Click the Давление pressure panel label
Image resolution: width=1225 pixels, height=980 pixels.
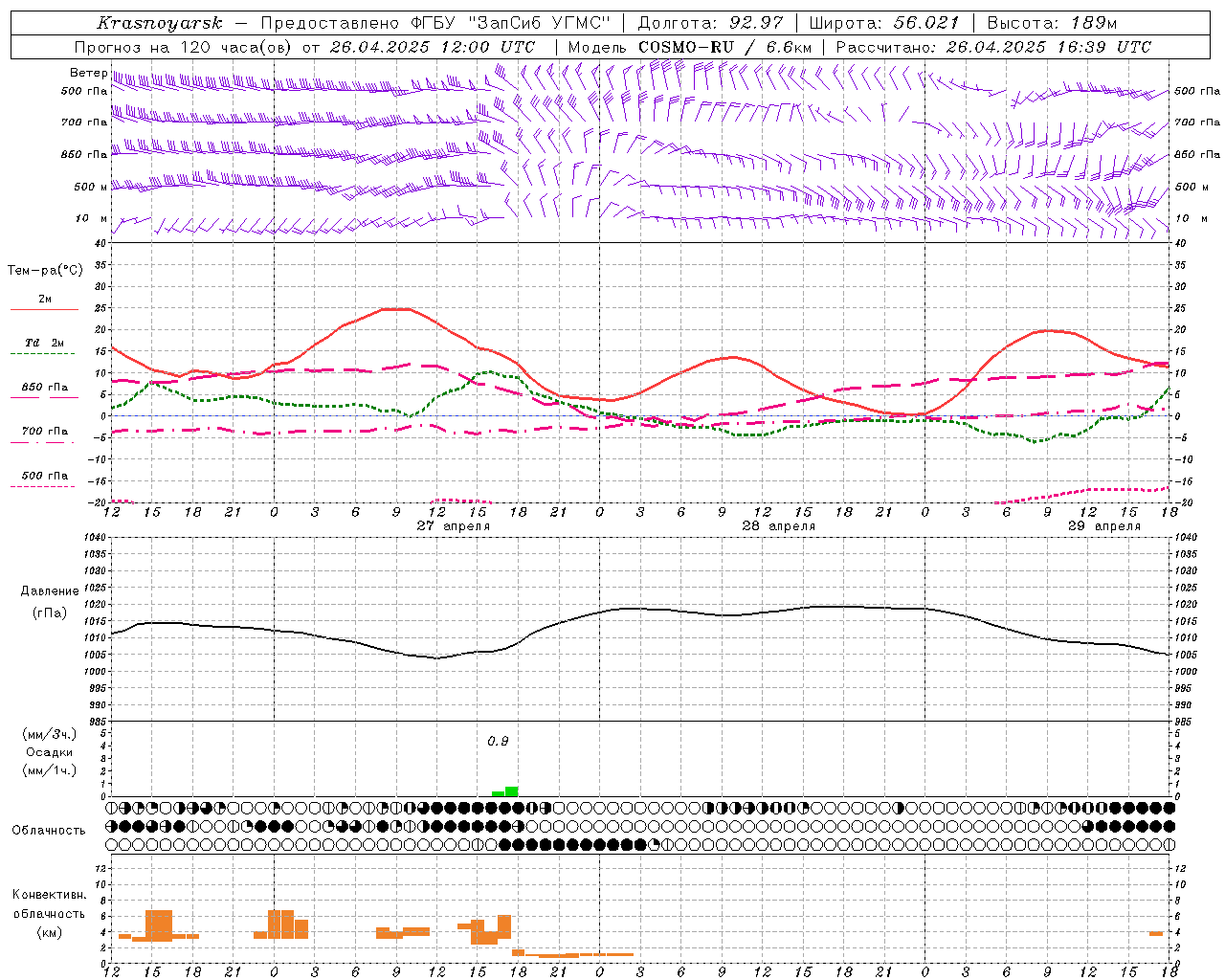click(49, 591)
